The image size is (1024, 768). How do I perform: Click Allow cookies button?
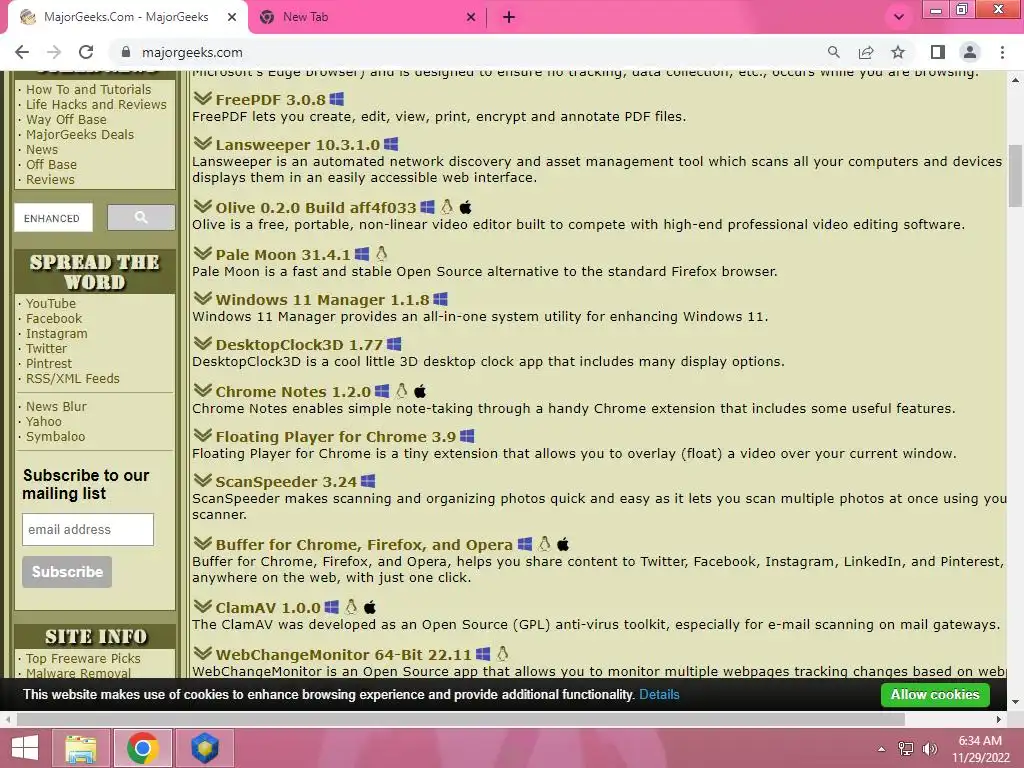[935, 694]
